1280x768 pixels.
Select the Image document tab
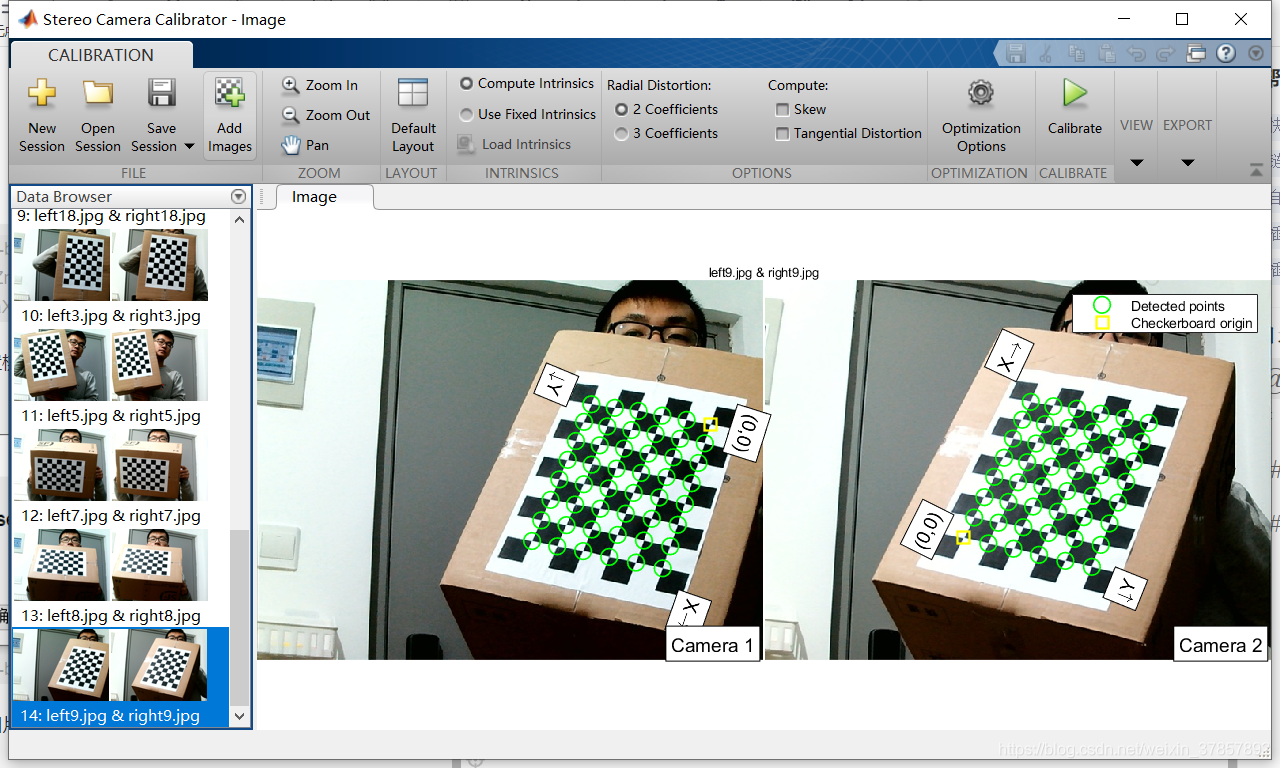coord(314,197)
